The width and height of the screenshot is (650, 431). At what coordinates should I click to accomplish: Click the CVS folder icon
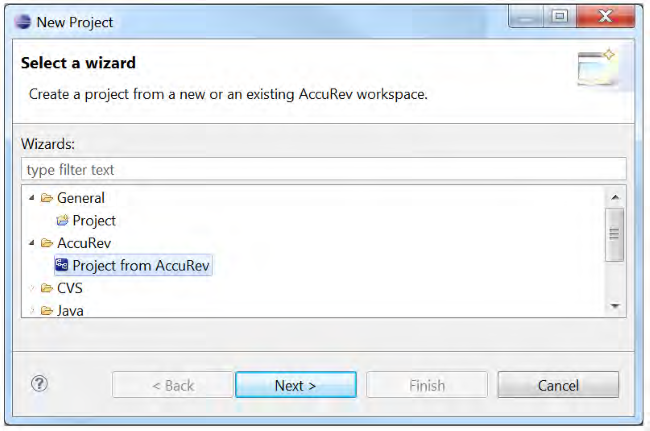pyautogui.click(x=47, y=288)
